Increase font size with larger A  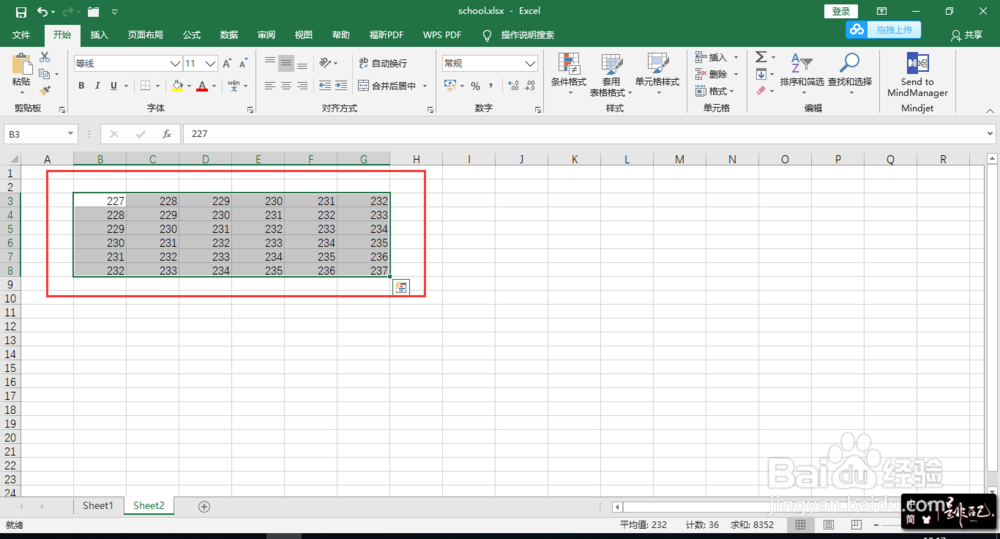[227, 63]
